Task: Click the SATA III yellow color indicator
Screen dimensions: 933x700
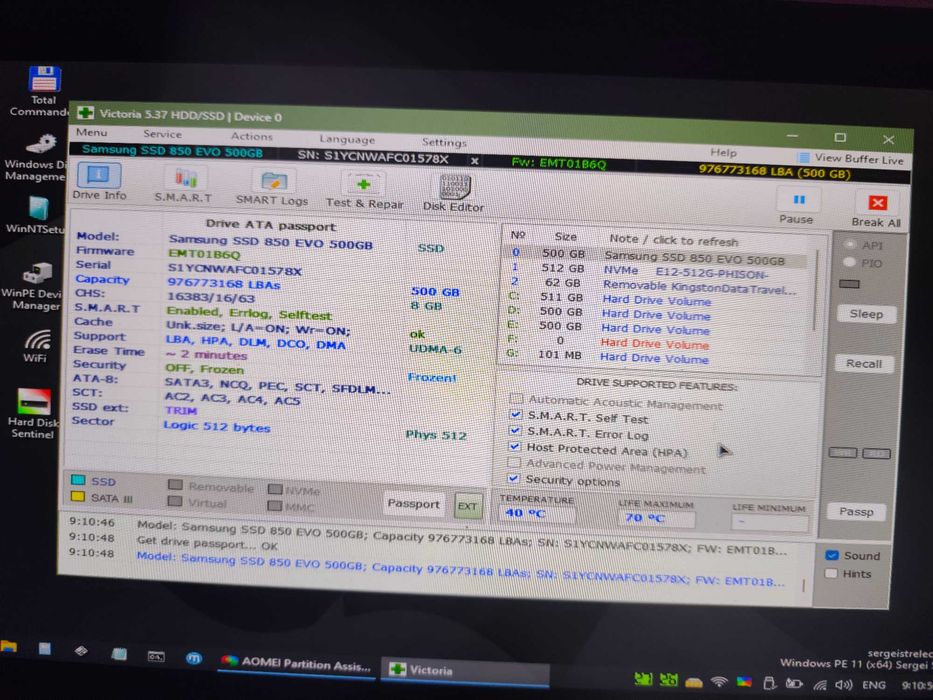Action: [77, 496]
